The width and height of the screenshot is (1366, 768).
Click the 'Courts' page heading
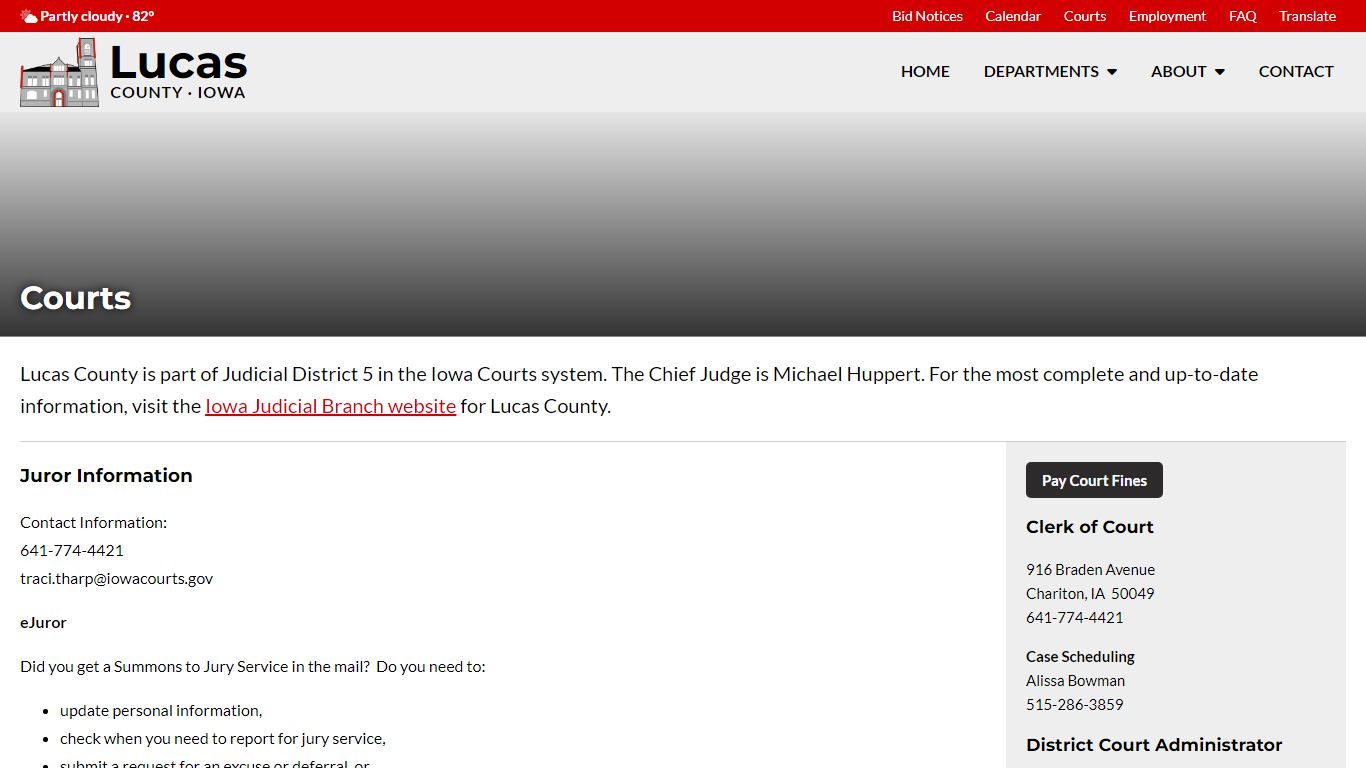tap(76, 297)
